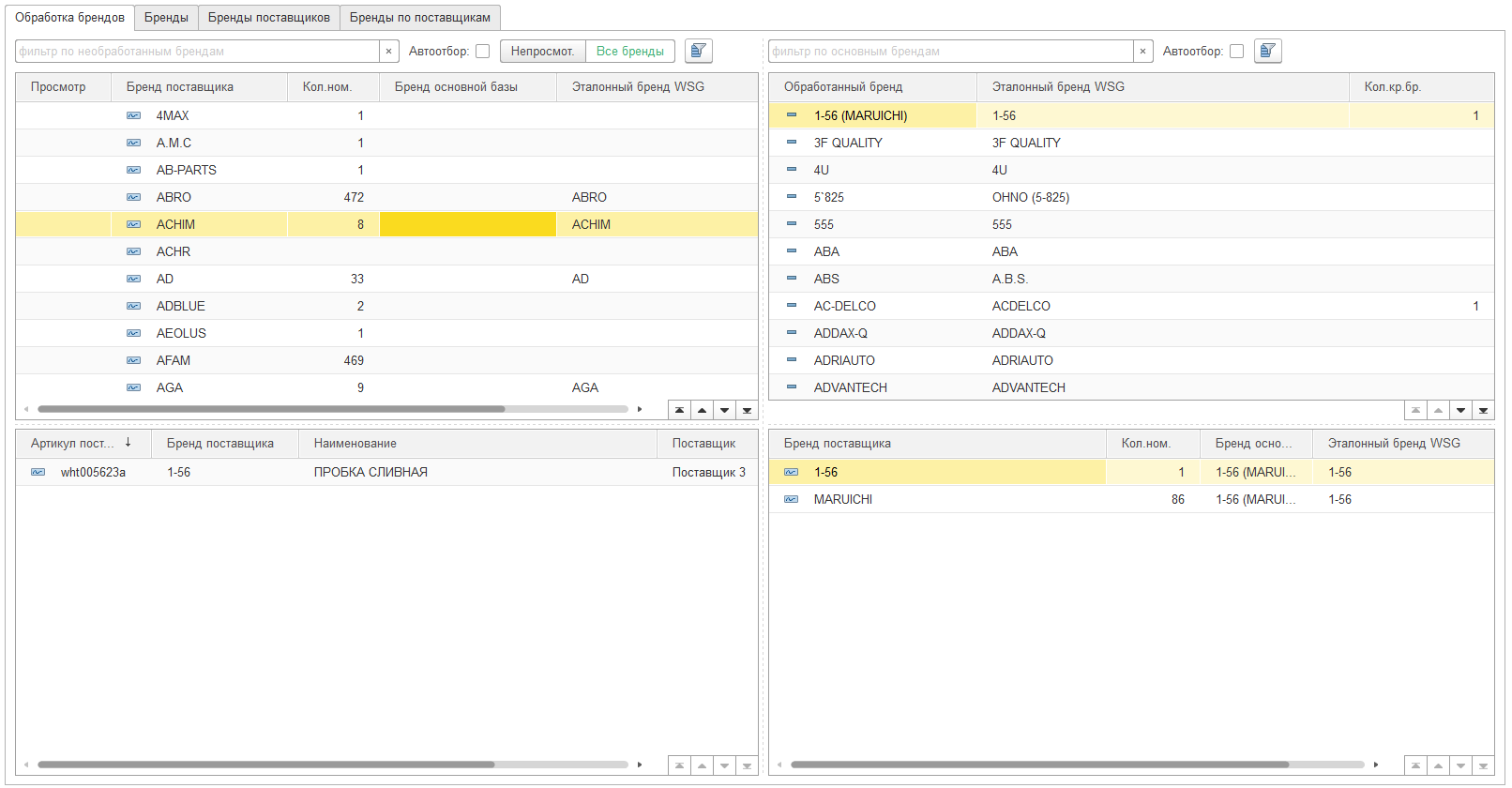The height and width of the screenshot is (788, 1512).
Task: Click the Бренд поставщика header in top-left table
Action: (x=199, y=87)
